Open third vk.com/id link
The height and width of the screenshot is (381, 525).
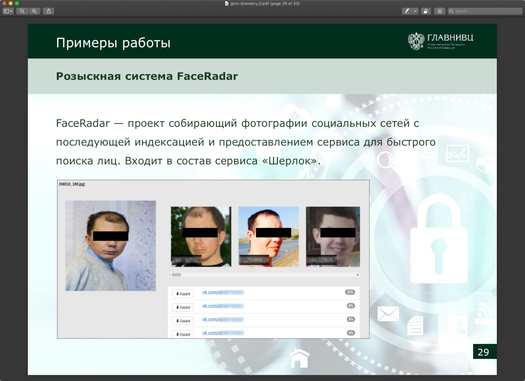pos(223,319)
